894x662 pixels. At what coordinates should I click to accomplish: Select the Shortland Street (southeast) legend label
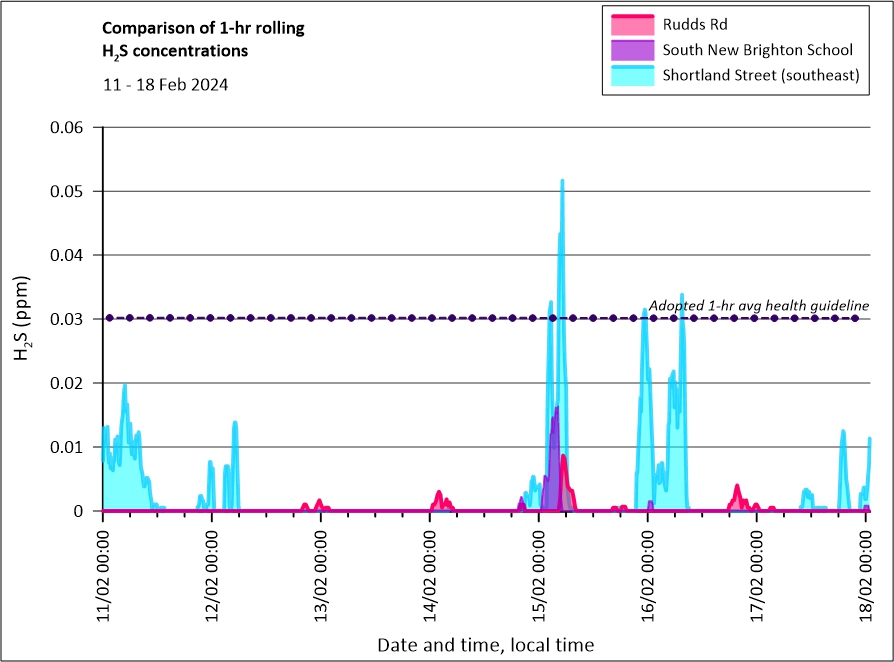(761, 76)
